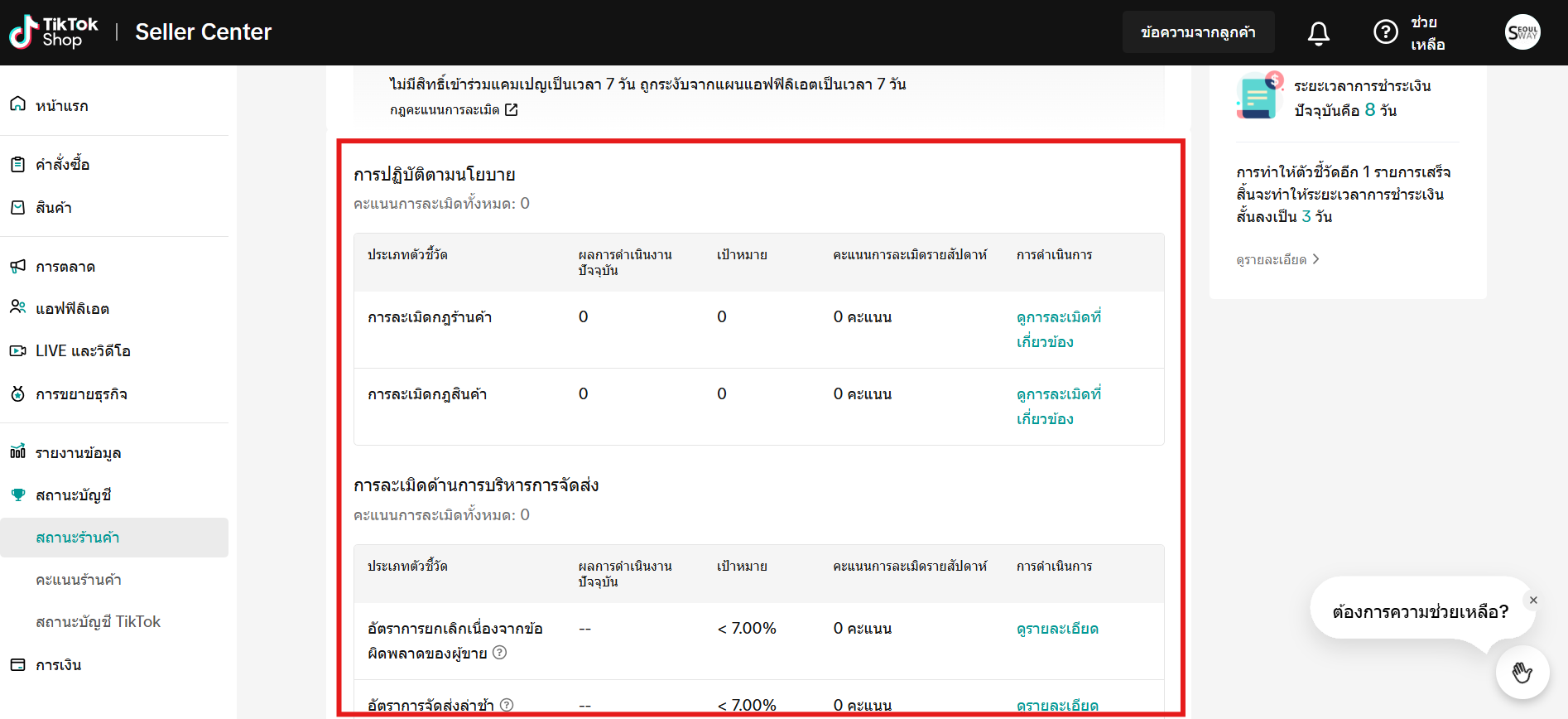Collapse the สถานะบัญชี sidebar section
1568x719 pixels.
tap(73, 495)
